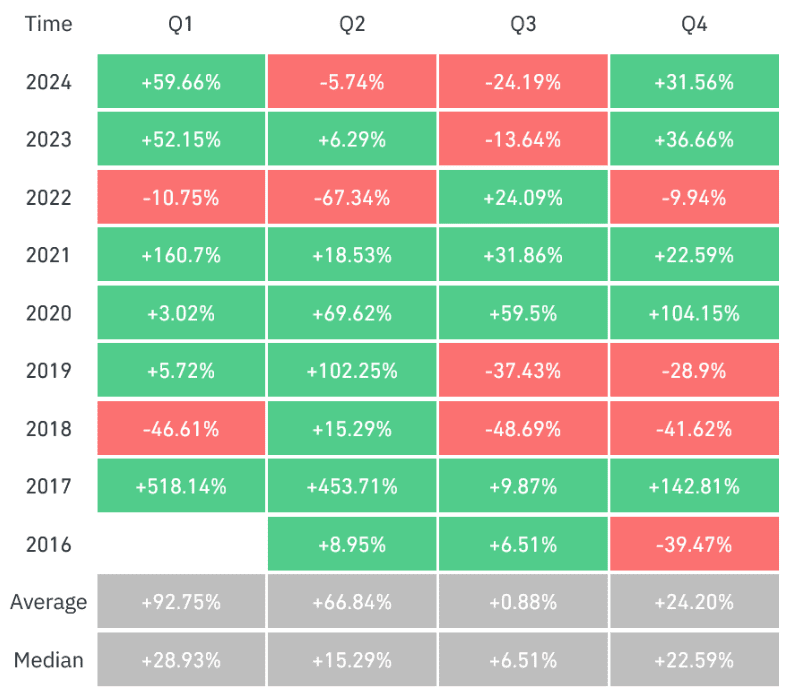
Task: Click the Median Q1 value +28.93%
Action: tap(183, 660)
